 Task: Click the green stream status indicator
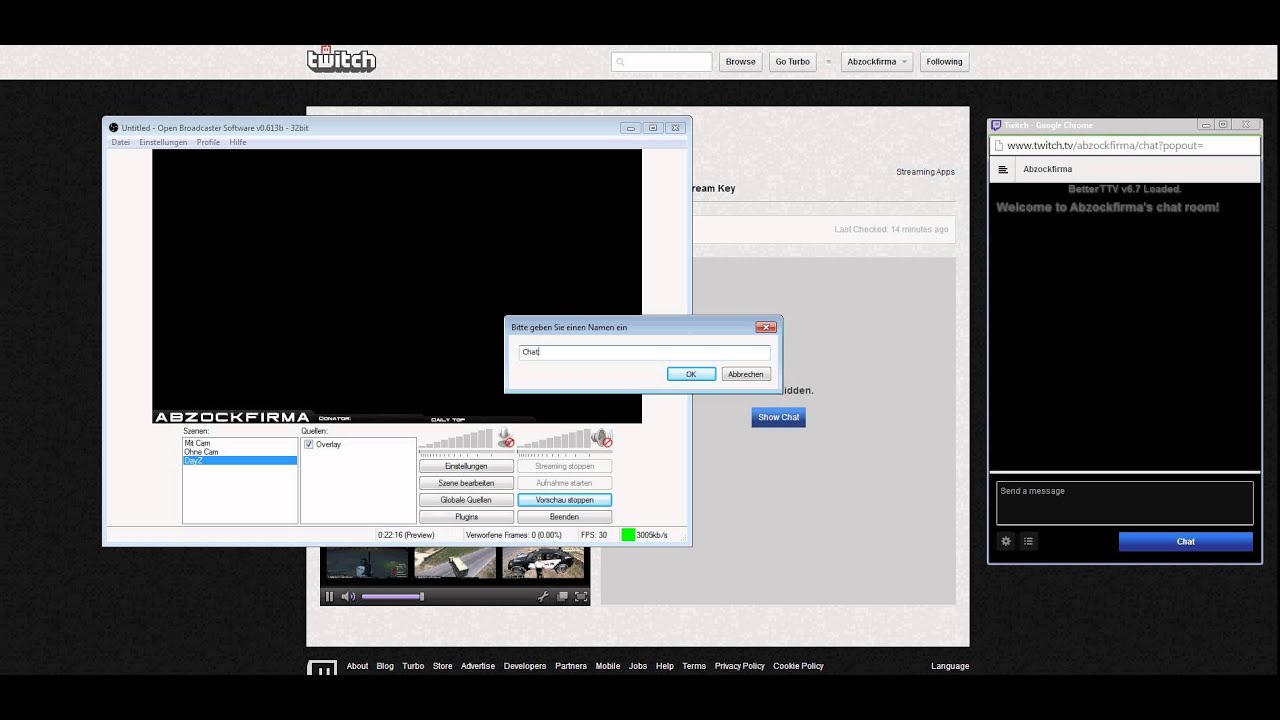coord(628,535)
